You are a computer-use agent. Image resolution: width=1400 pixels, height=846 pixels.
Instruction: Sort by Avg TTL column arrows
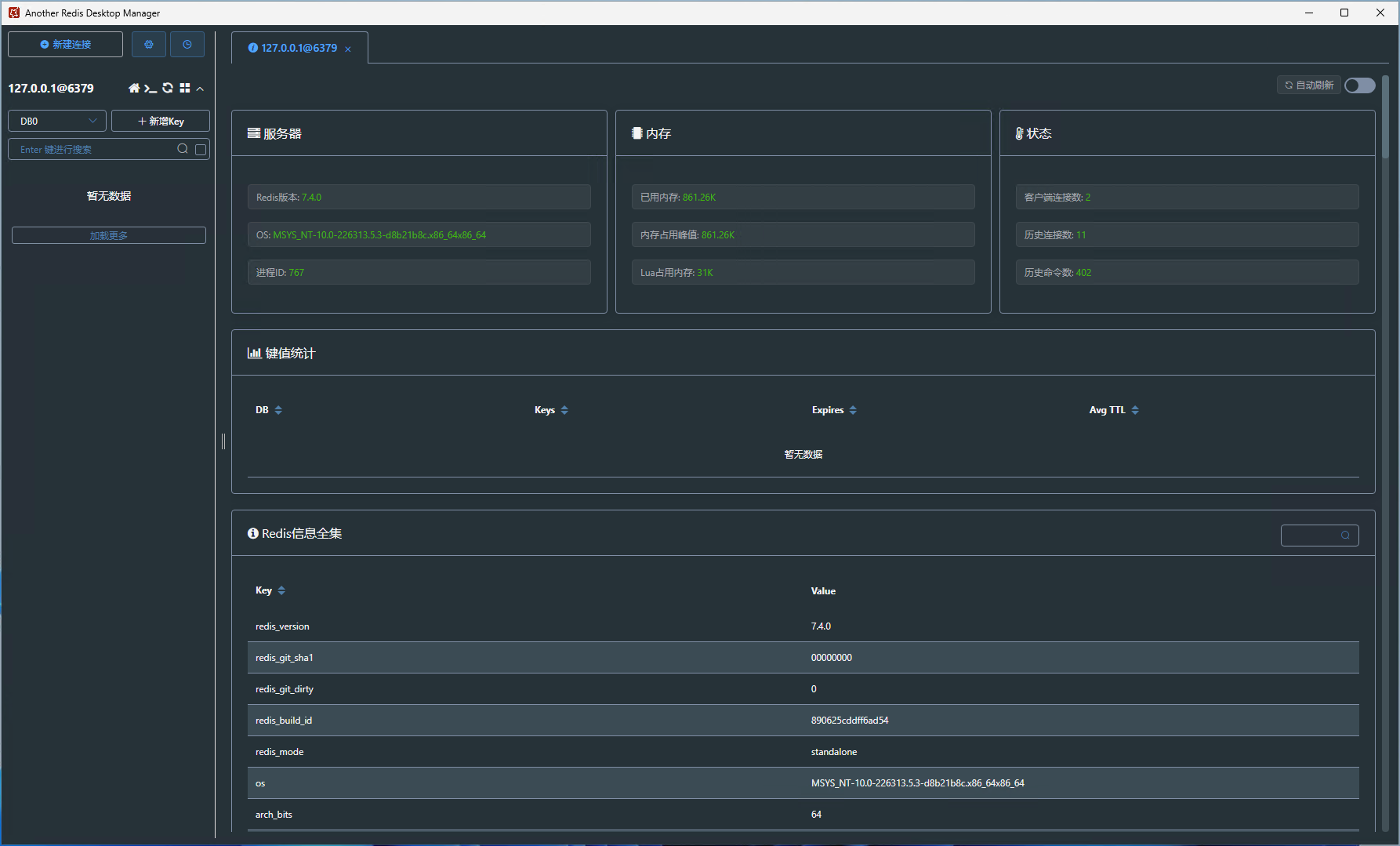(x=1135, y=410)
